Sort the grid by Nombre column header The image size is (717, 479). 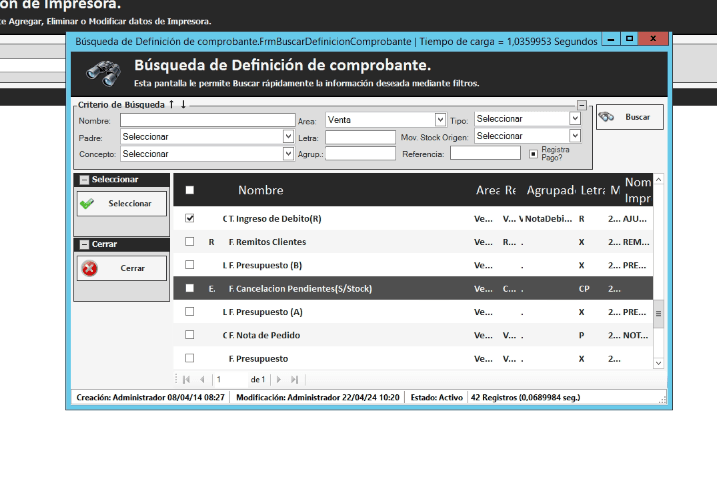pos(260,190)
